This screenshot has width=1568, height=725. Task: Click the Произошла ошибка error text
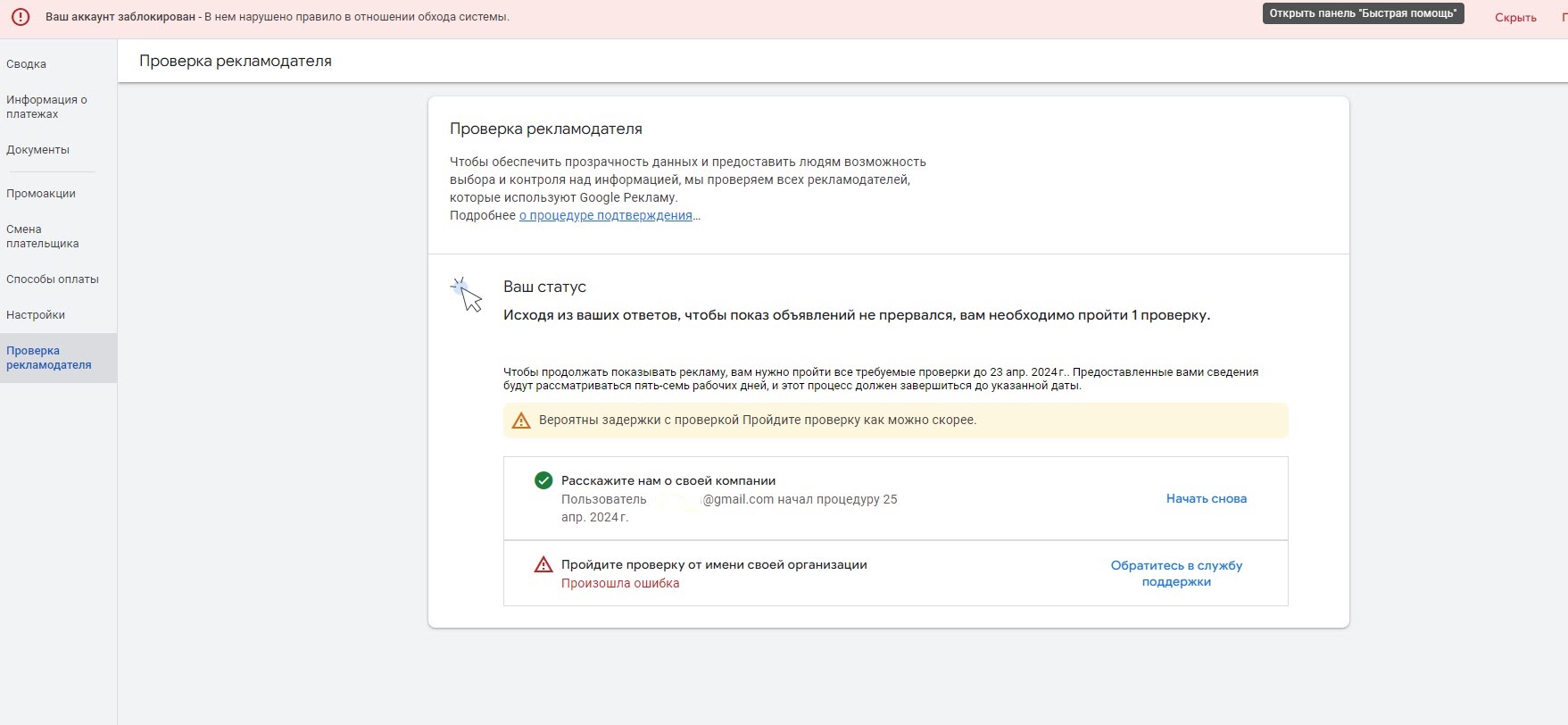tap(620, 583)
